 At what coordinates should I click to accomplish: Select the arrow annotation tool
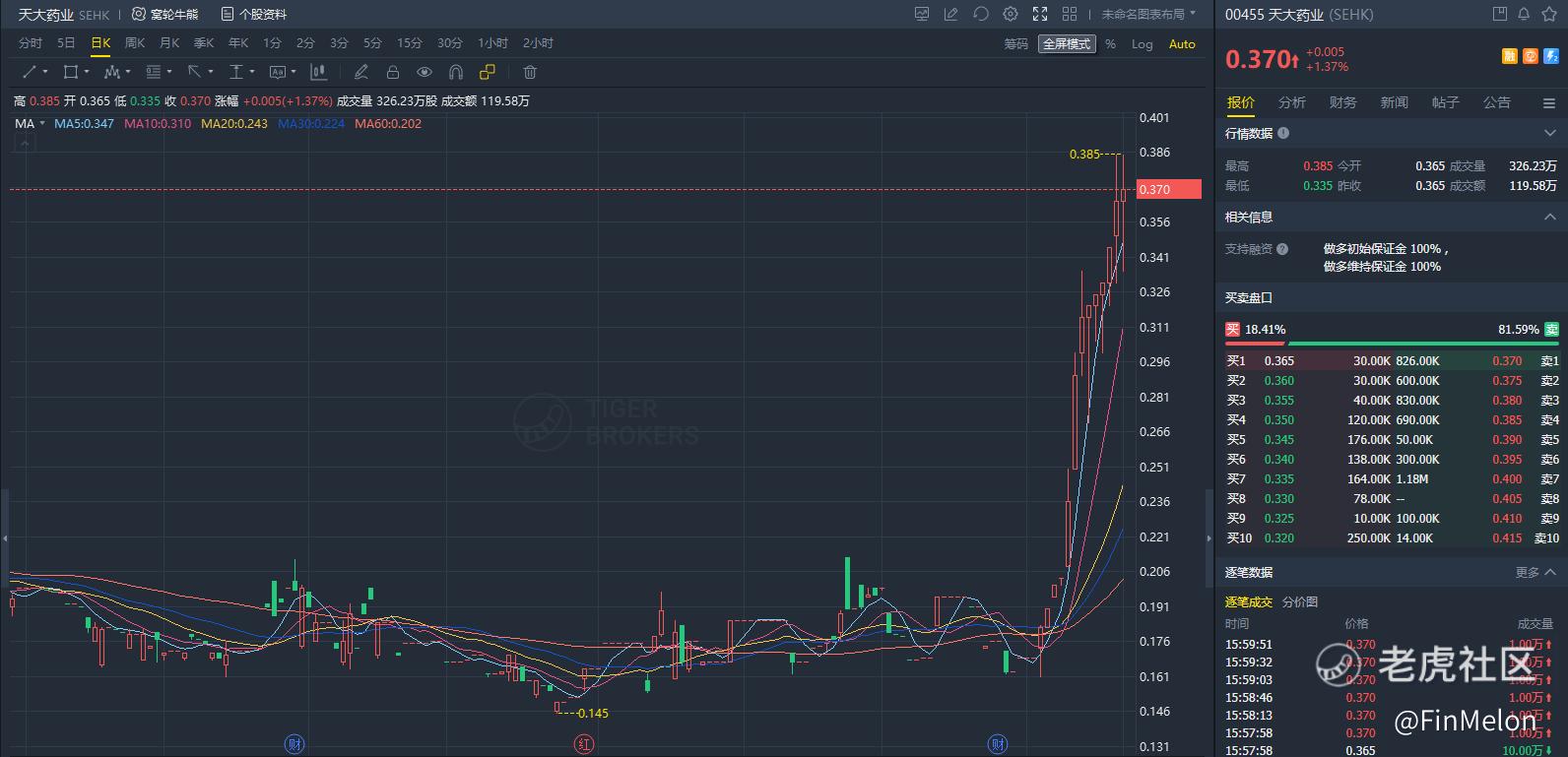coord(194,72)
